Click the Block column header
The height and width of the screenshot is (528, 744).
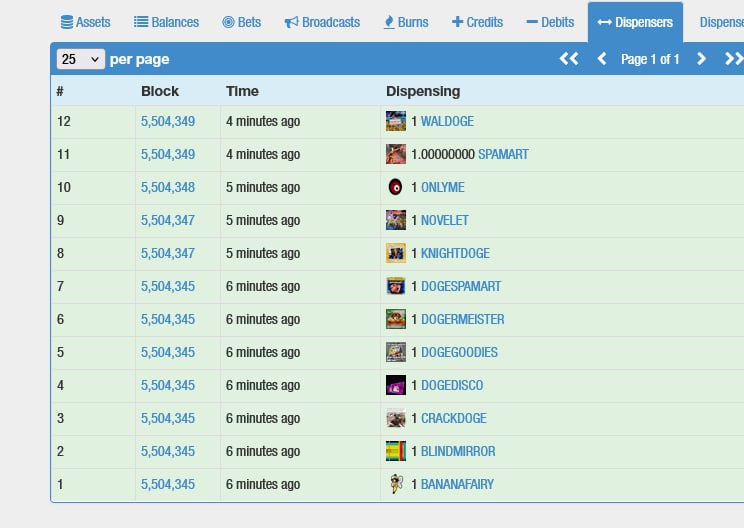[x=160, y=91]
